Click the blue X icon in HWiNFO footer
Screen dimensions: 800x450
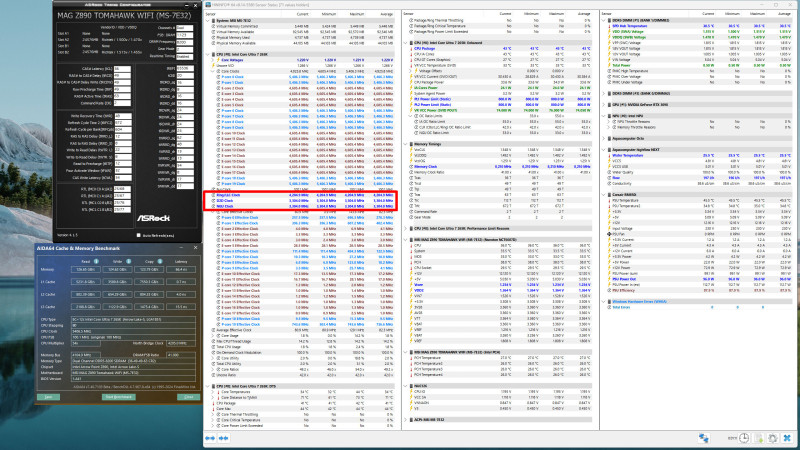point(787,438)
